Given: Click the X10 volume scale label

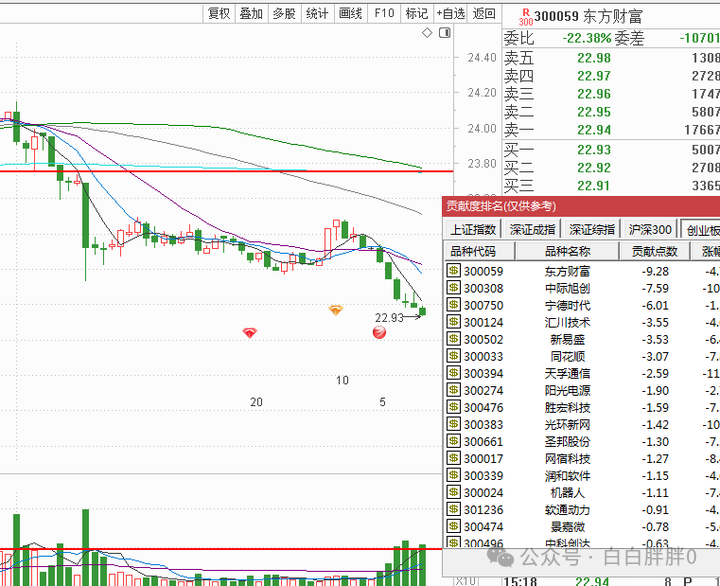Looking at the screenshot, I should coord(467,581).
